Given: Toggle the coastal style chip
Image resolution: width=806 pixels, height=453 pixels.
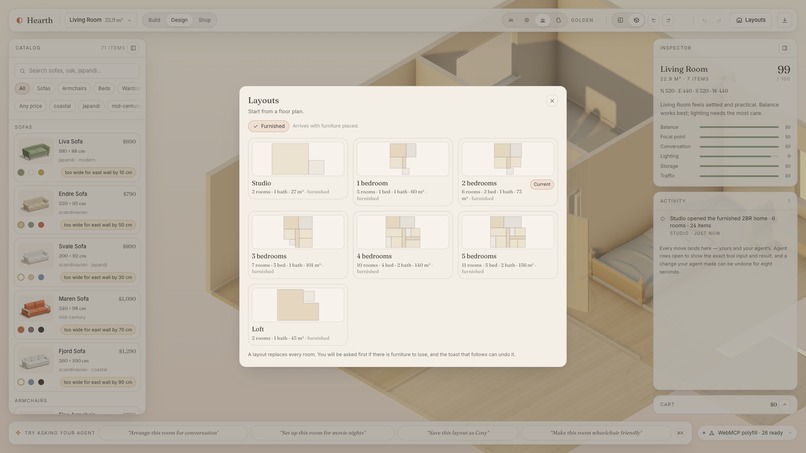Looking at the screenshot, I should (x=62, y=106).
